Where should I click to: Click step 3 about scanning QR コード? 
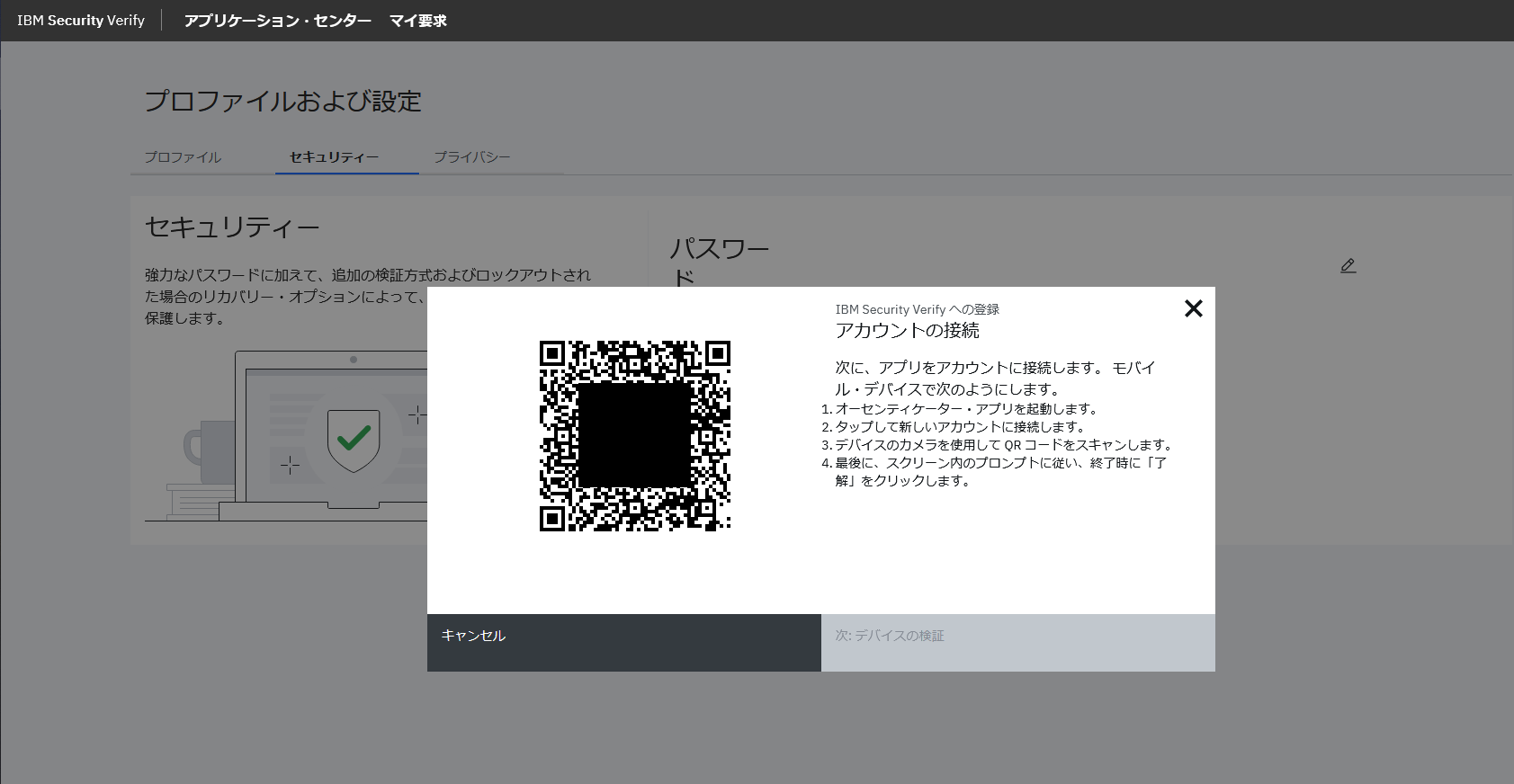pyautogui.click(x=1004, y=445)
